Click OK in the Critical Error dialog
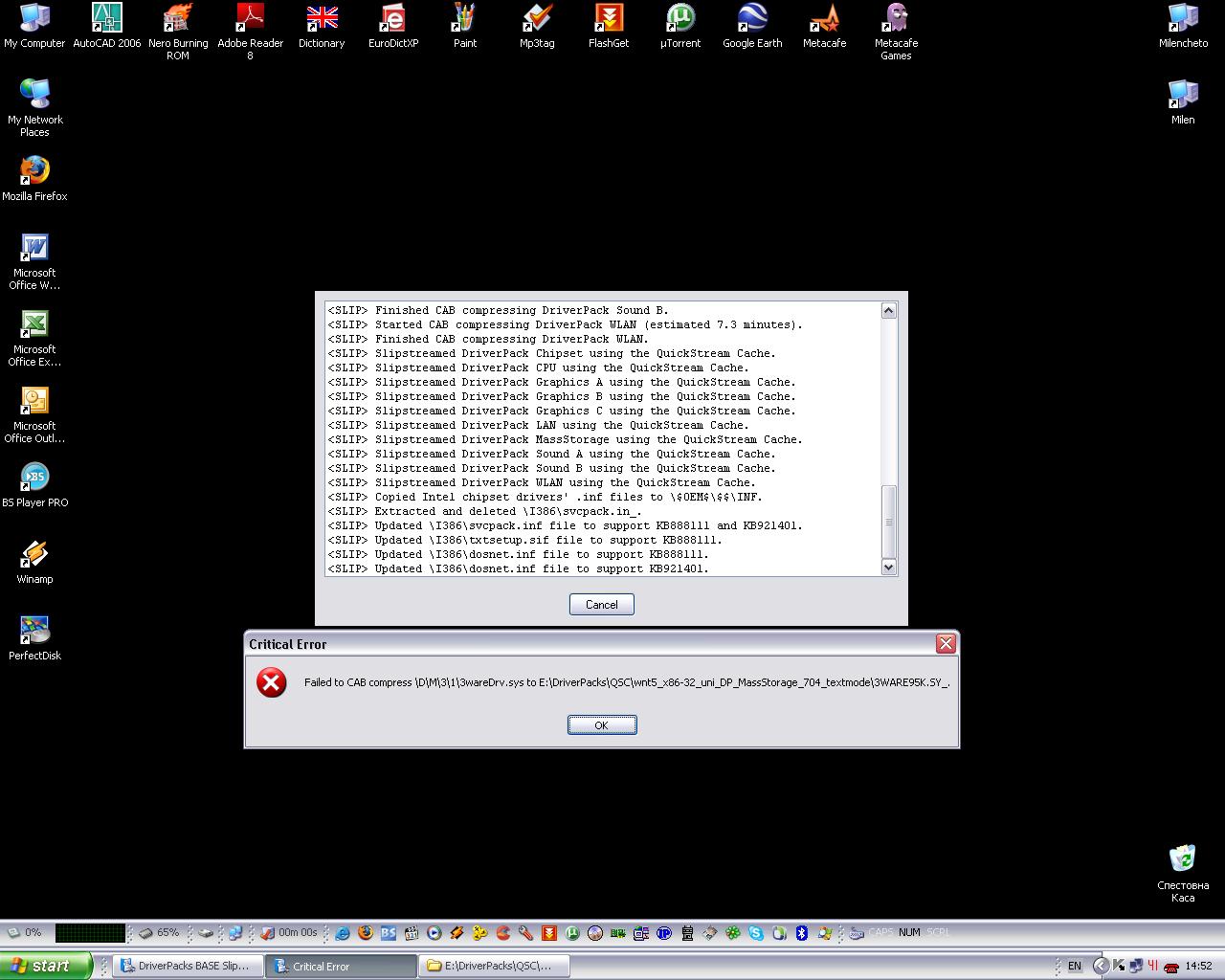The width and height of the screenshot is (1225, 980). pos(601,725)
